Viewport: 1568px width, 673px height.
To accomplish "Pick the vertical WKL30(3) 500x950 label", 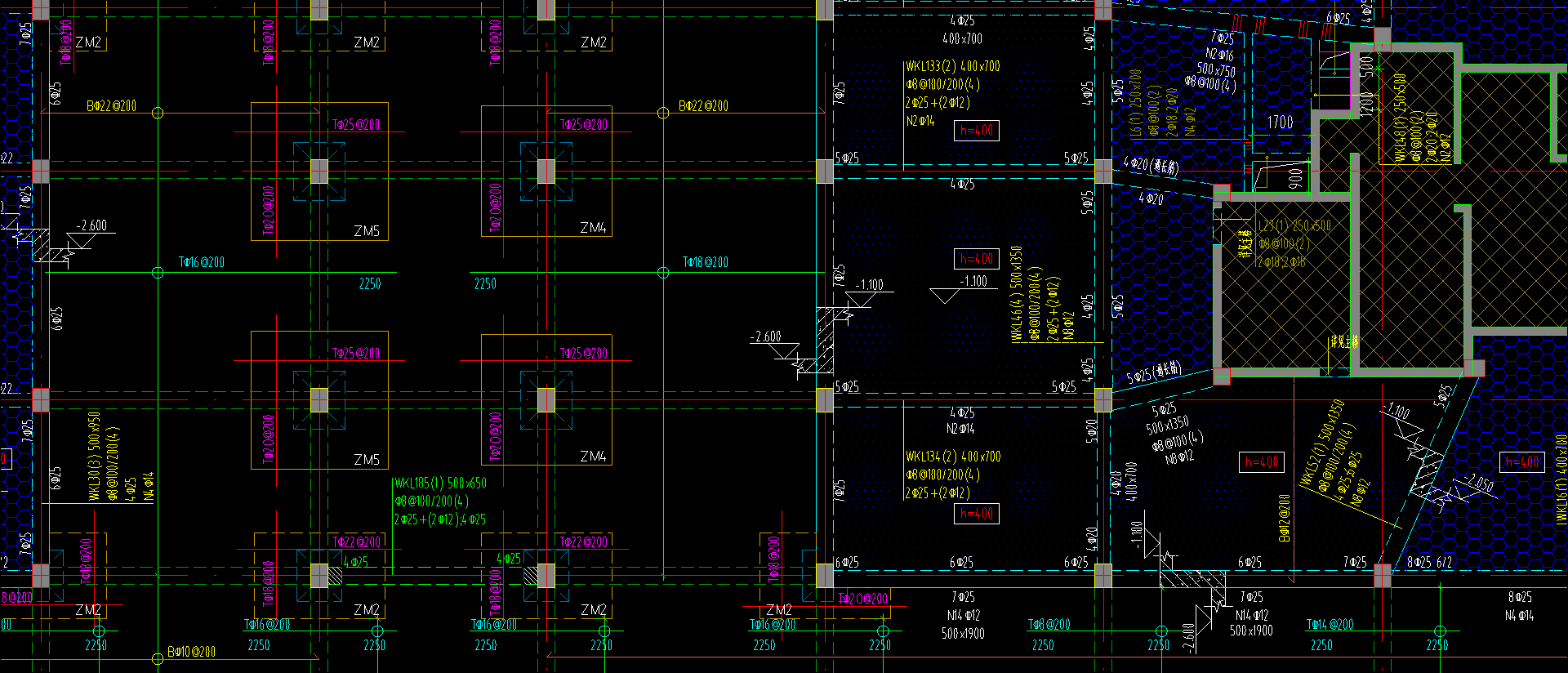I will 96,456.
